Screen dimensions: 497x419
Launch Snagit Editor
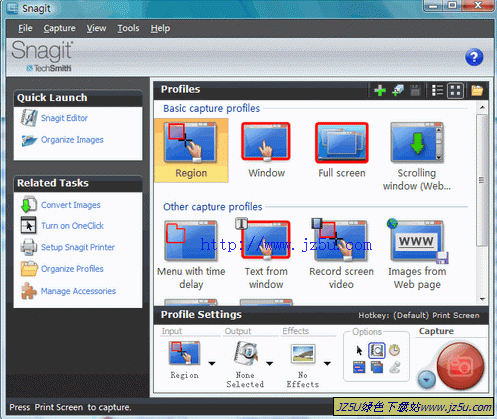(x=64, y=118)
